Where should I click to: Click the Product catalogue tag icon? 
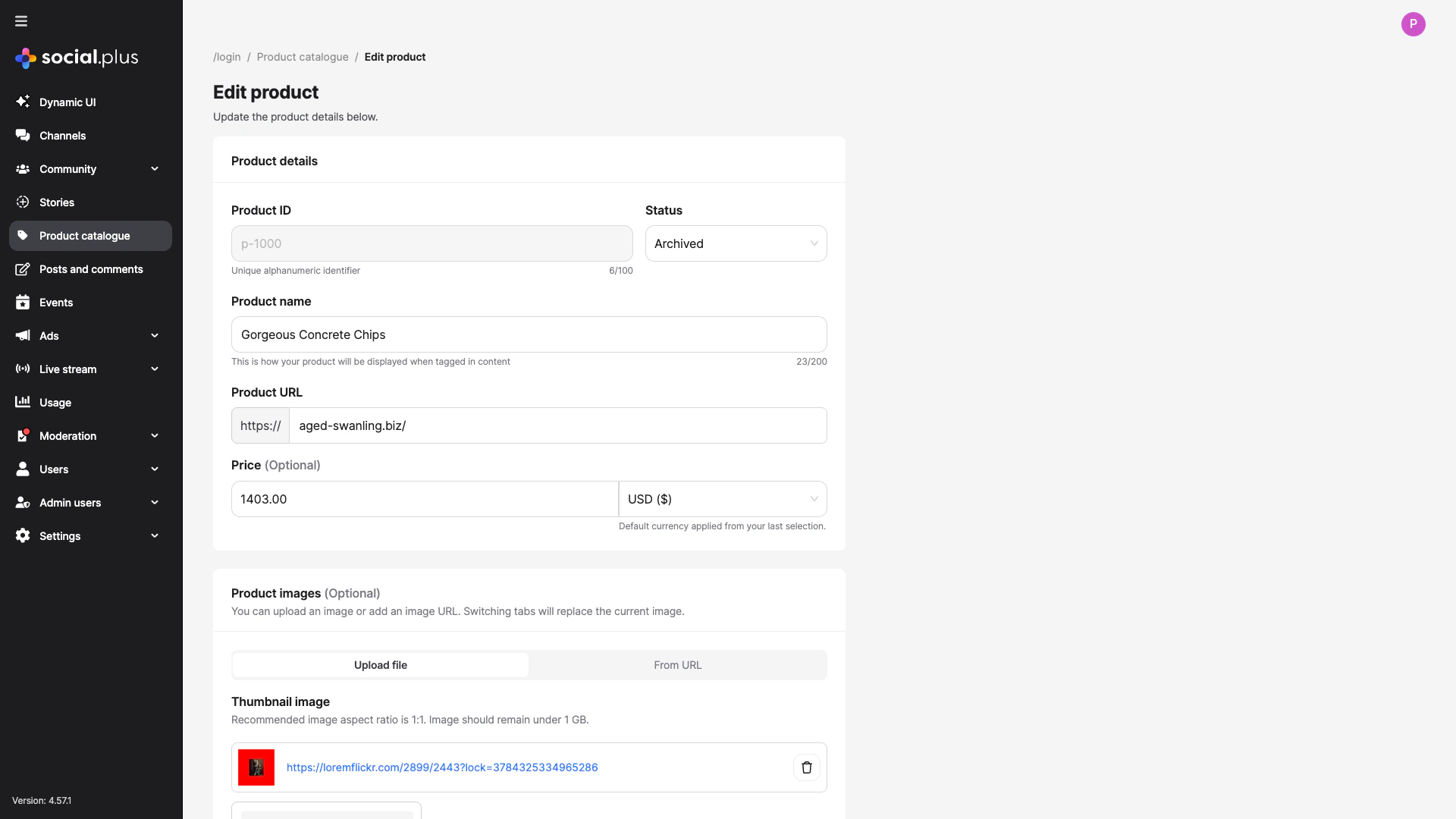[x=23, y=235]
